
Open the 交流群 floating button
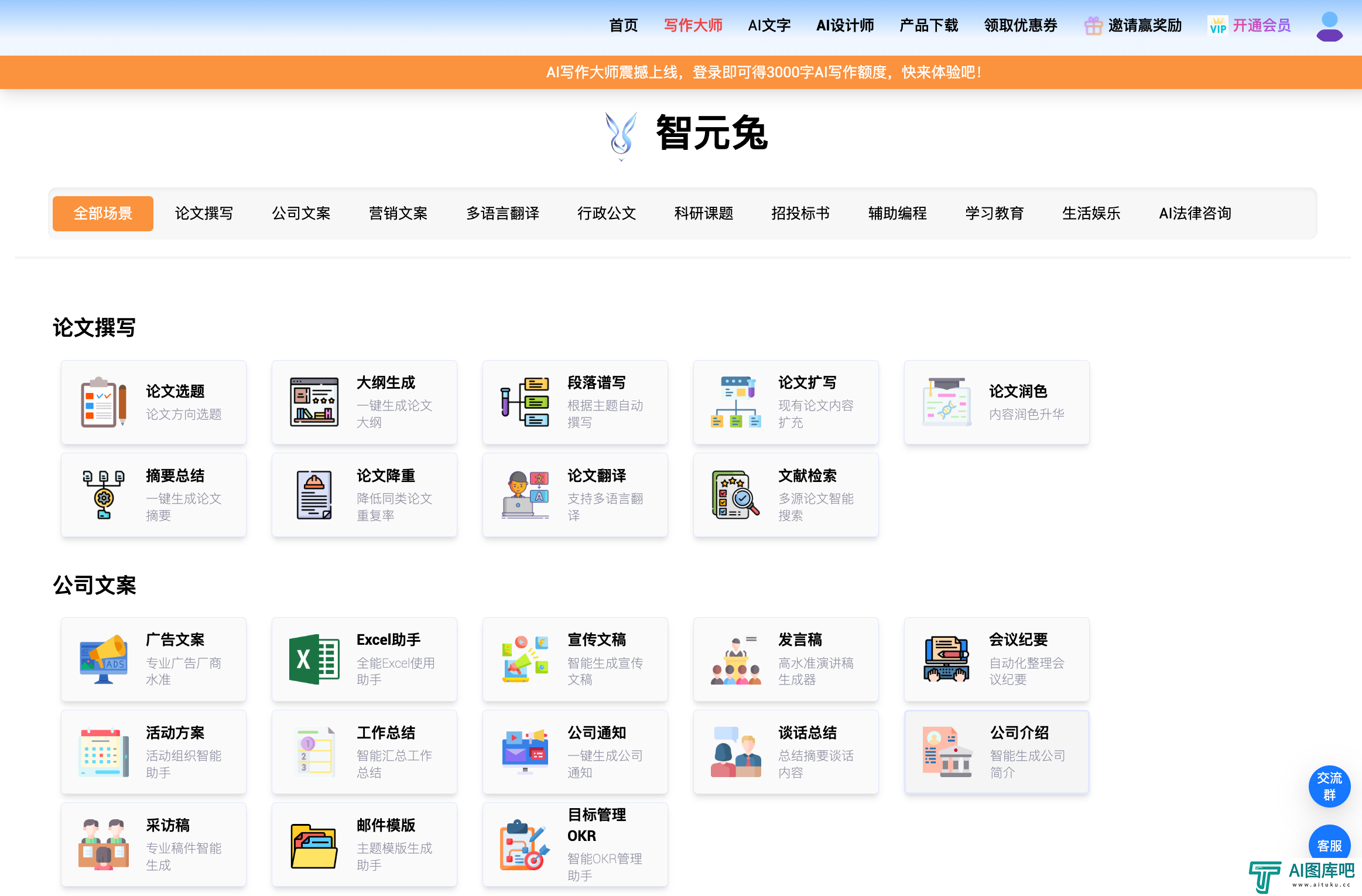[x=1329, y=786]
